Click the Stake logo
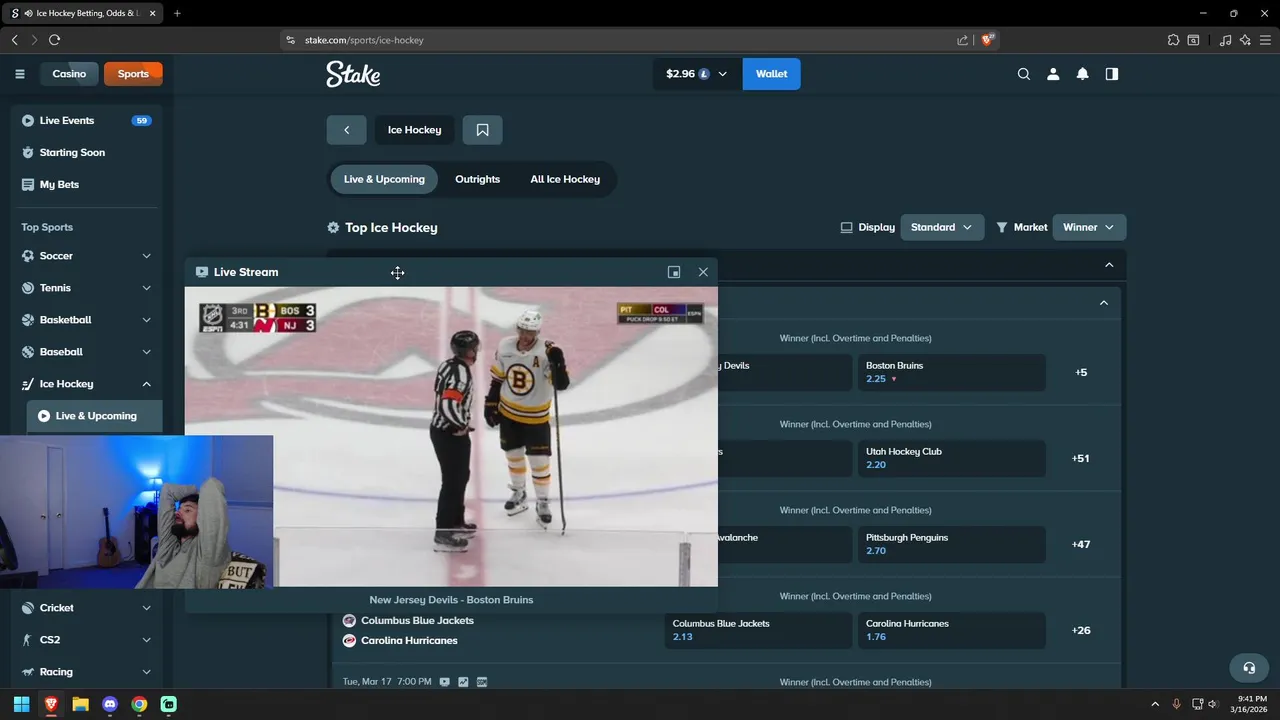 tap(353, 74)
